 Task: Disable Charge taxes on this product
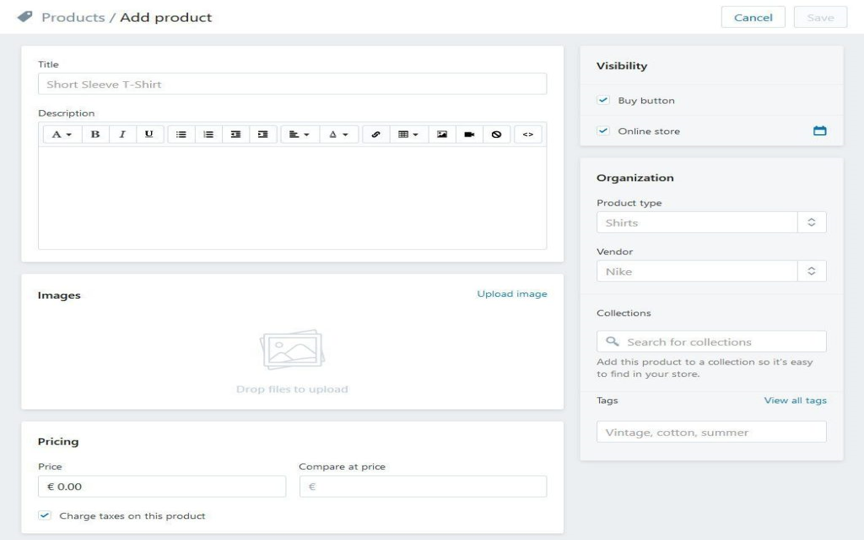click(45, 515)
